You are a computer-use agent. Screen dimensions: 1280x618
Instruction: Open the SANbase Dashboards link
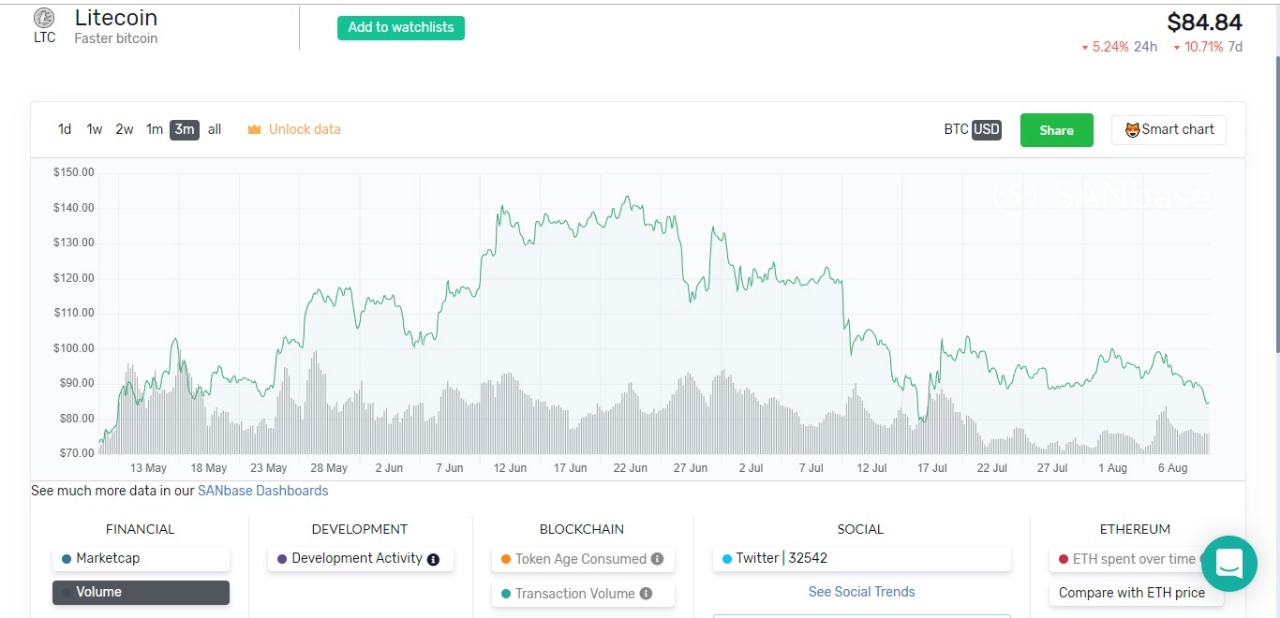tap(263, 491)
